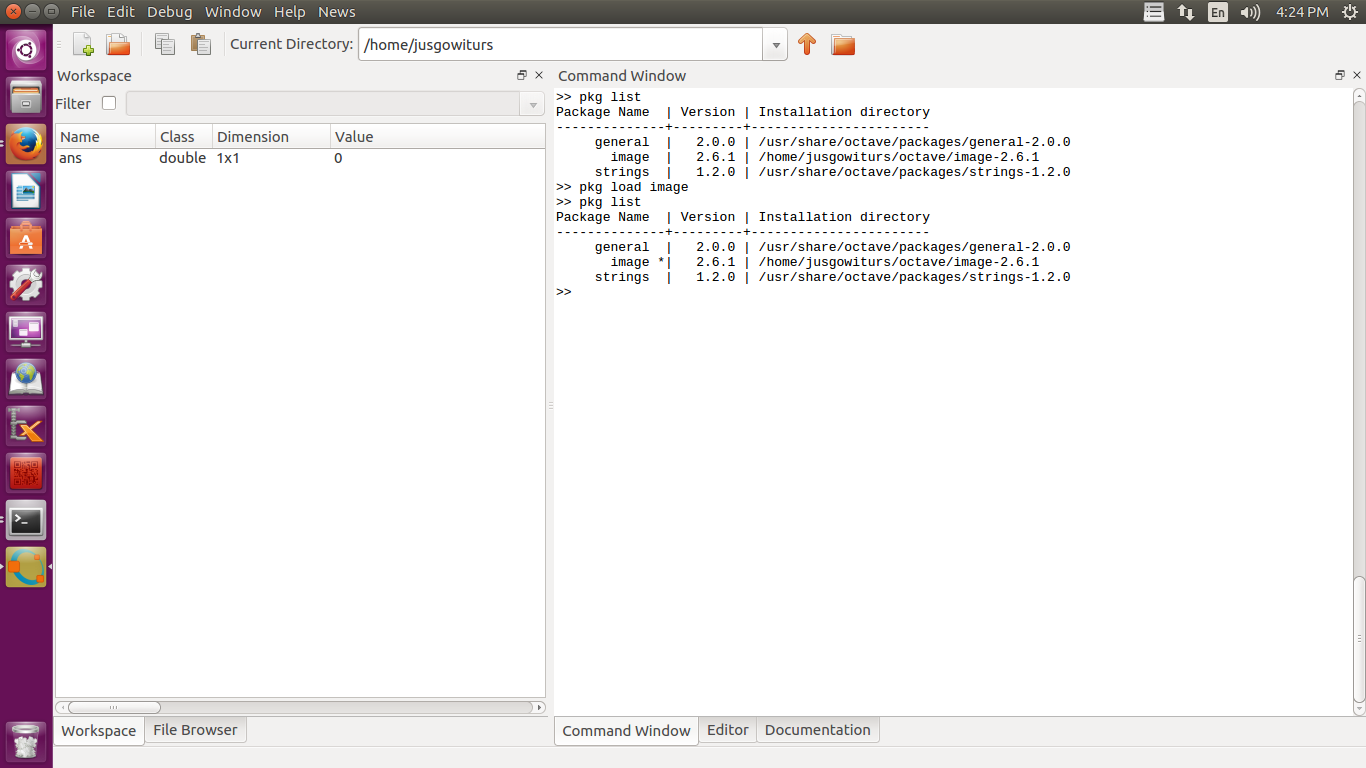1366x768 pixels.
Task: Click the Command Window vertical scrollbar
Action: coord(1359,640)
